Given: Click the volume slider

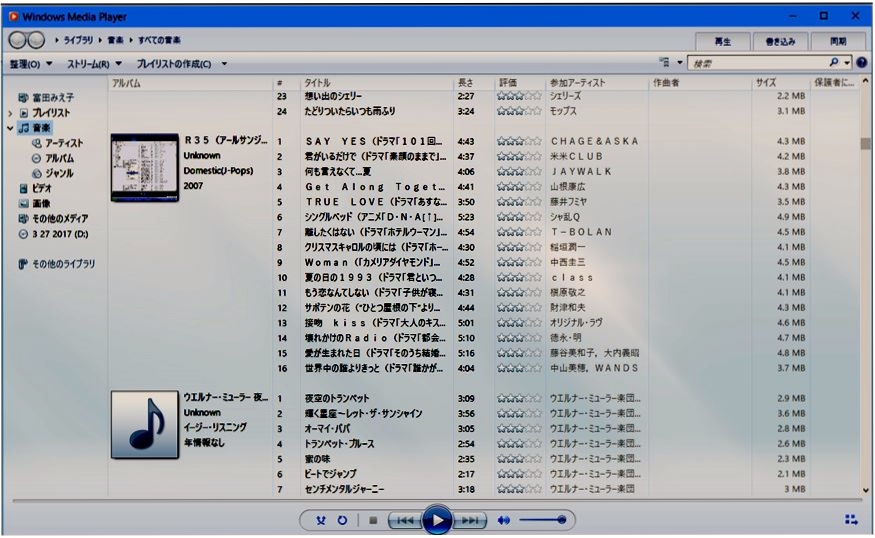Looking at the screenshot, I should pyautogui.click(x=543, y=520).
